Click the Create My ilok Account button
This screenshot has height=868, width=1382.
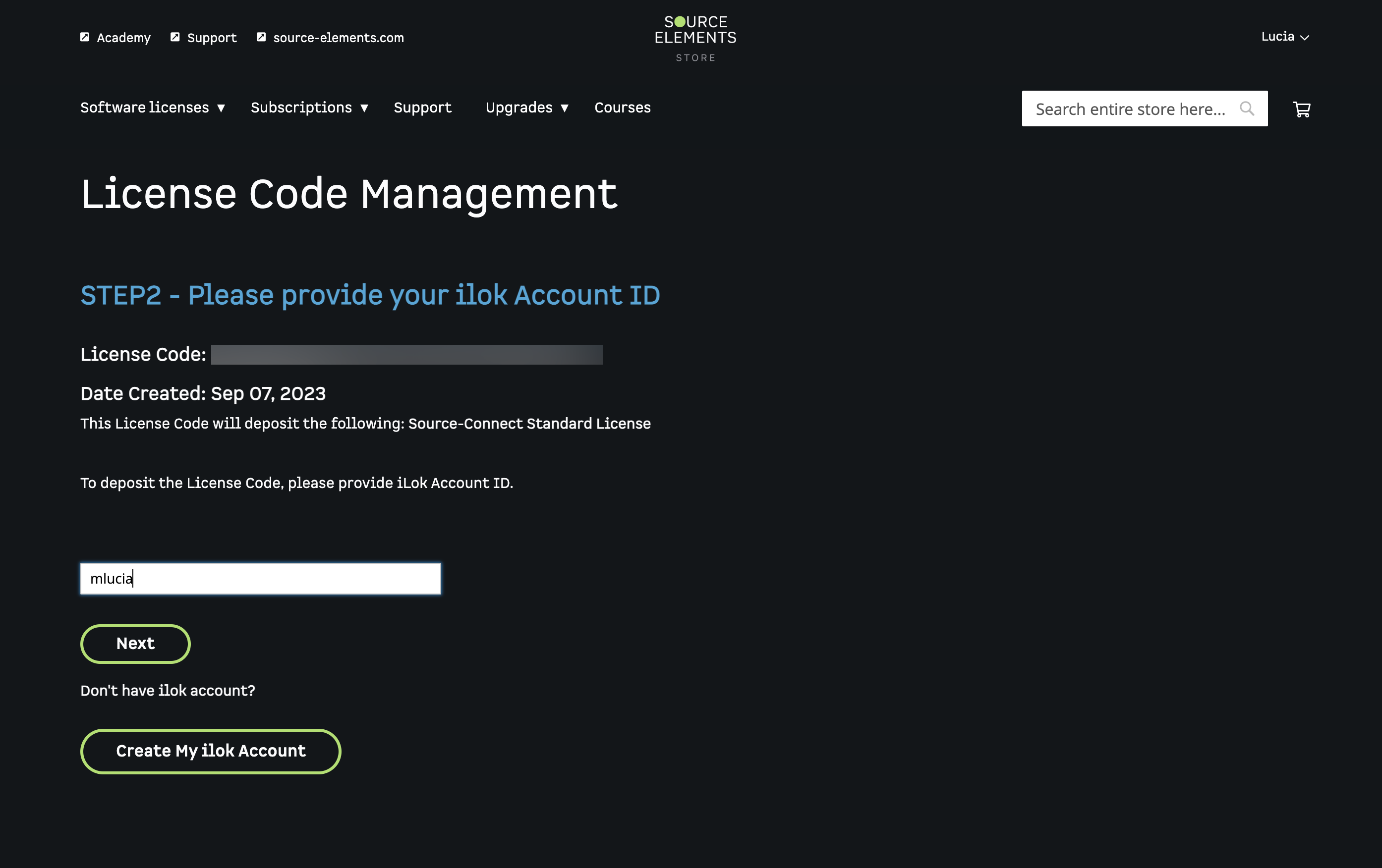pyautogui.click(x=211, y=751)
